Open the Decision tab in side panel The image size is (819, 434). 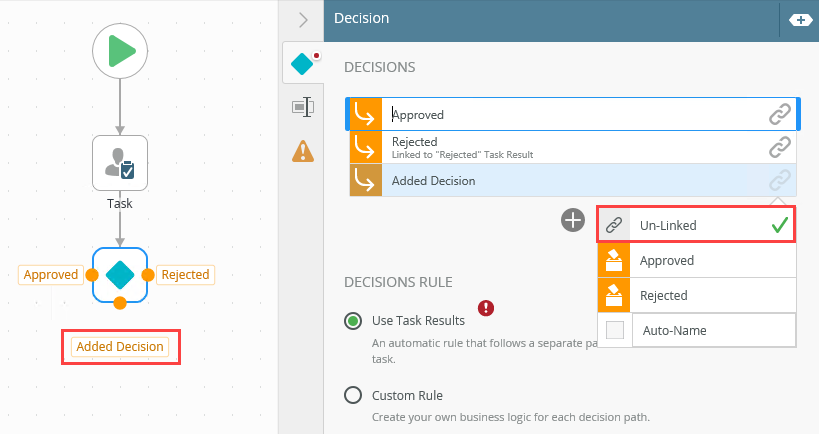point(302,65)
